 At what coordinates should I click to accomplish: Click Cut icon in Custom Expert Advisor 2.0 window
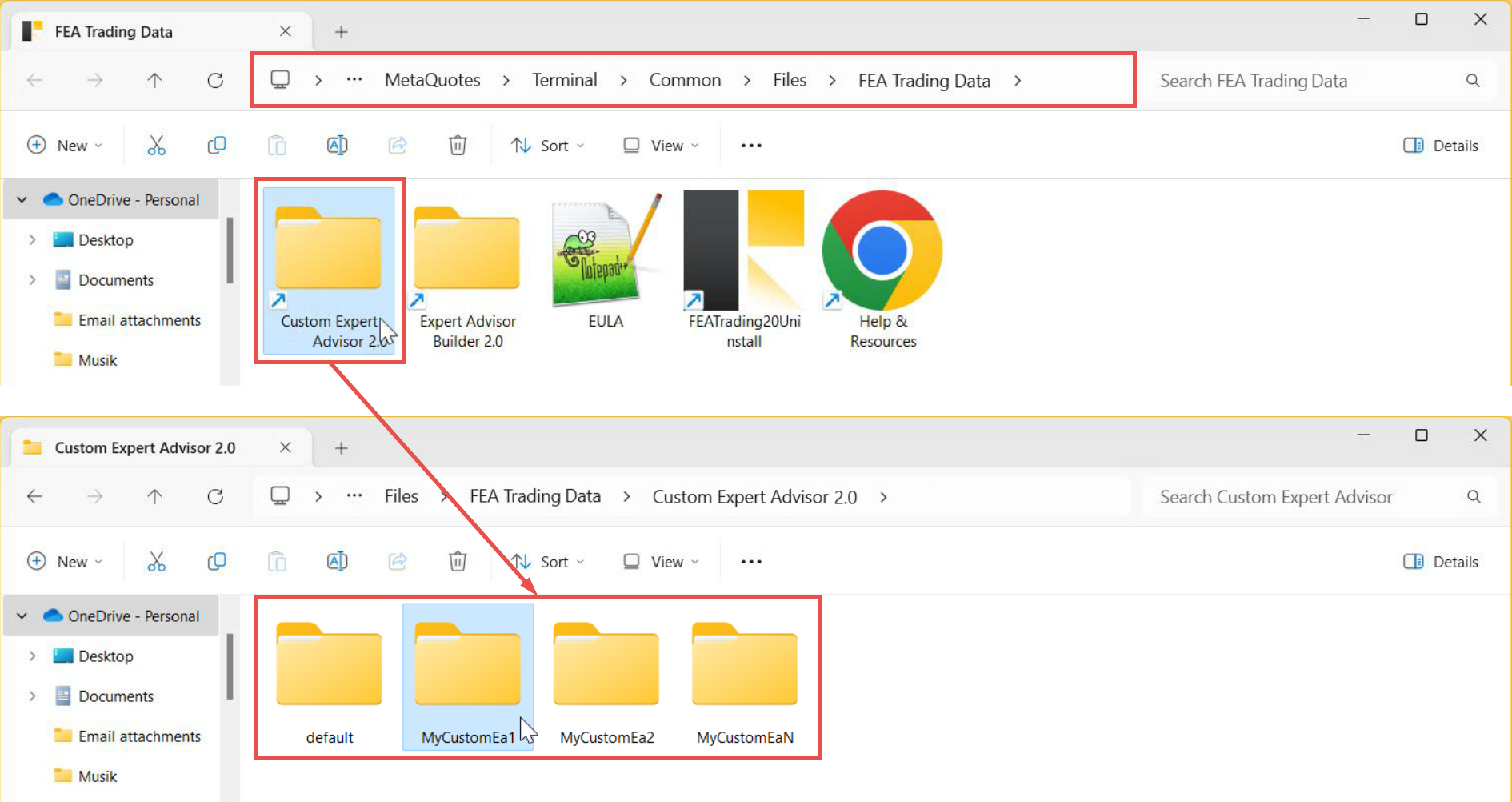tap(157, 562)
